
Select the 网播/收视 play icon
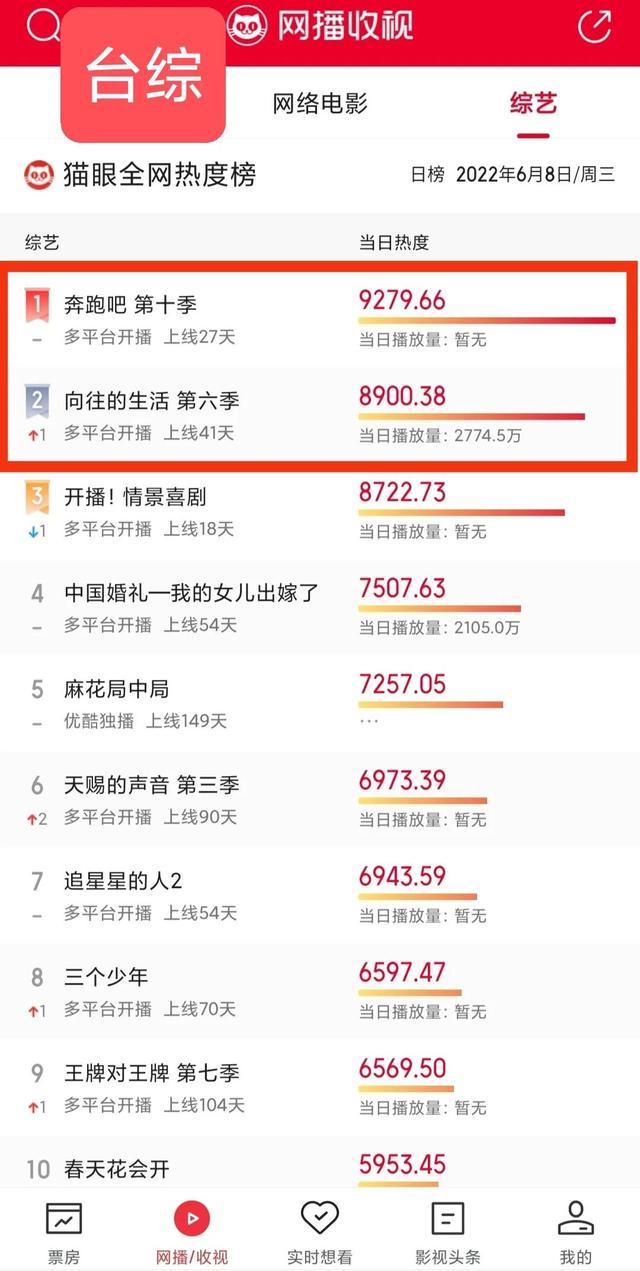tap(192, 1218)
